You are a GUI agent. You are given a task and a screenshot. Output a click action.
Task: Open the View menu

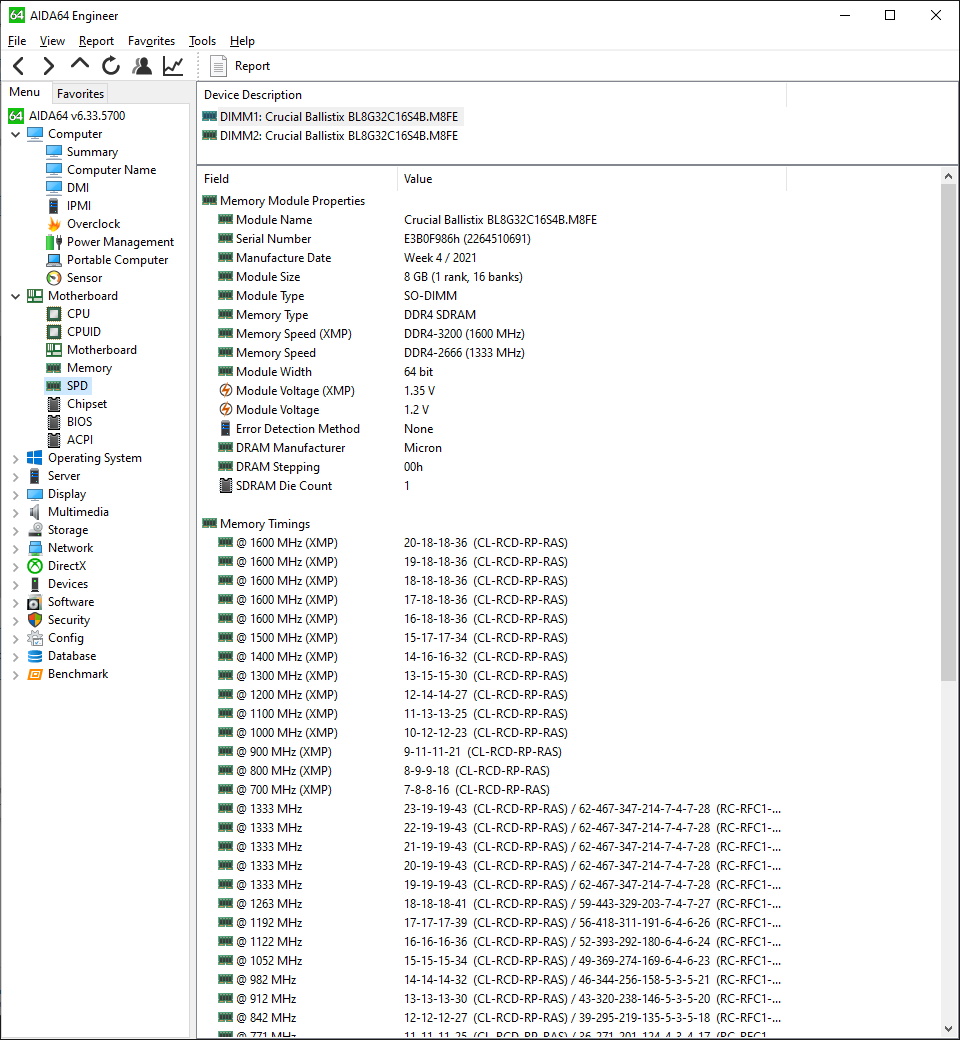(52, 41)
